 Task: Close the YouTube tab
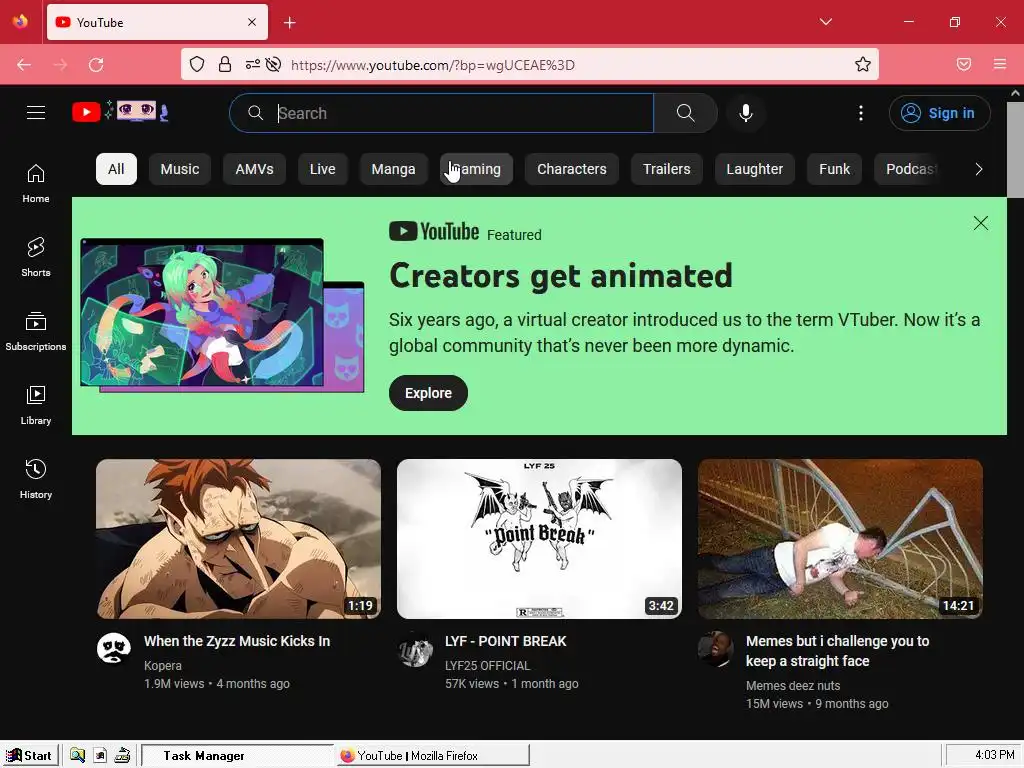pos(252,22)
